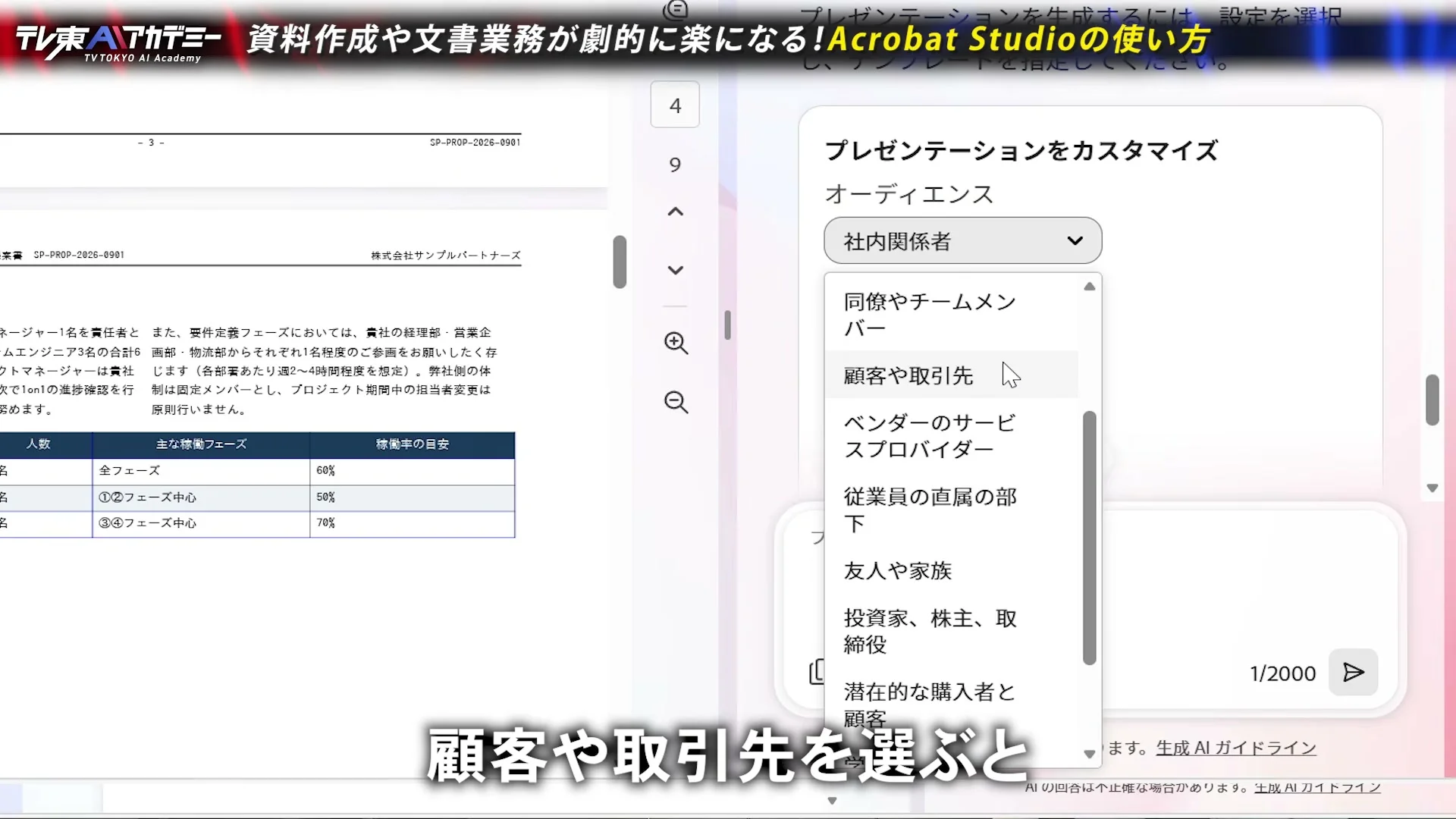Screen dimensions: 1456x819
Task: Click the 全フェーズ table cell
Action: point(201,471)
